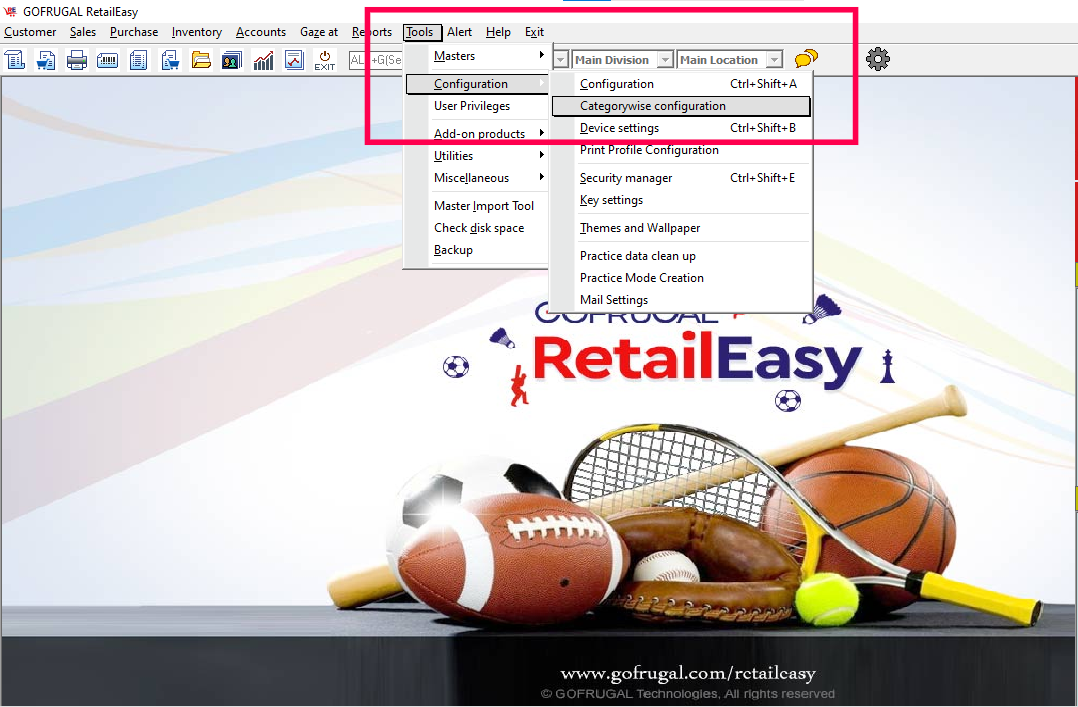The width and height of the screenshot is (1078, 707).
Task: Open Key settings
Action: [681, 199]
